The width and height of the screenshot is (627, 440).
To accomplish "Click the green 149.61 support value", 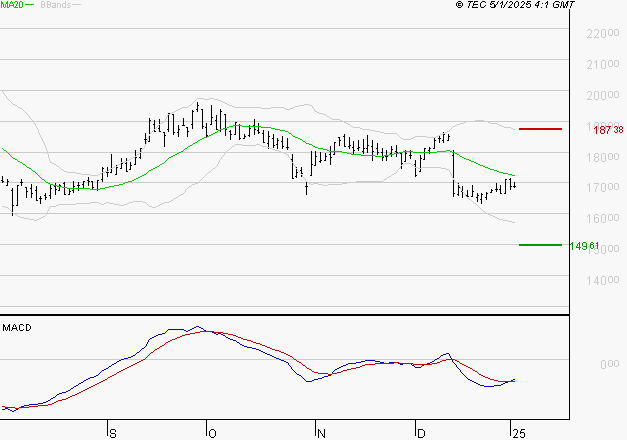I will pyautogui.click(x=584, y=246).
